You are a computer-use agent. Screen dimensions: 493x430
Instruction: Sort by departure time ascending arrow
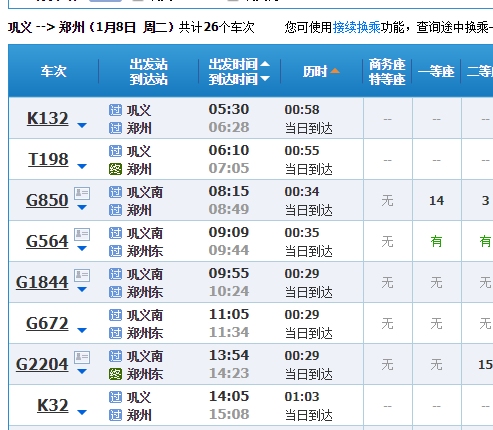[265, 64]
